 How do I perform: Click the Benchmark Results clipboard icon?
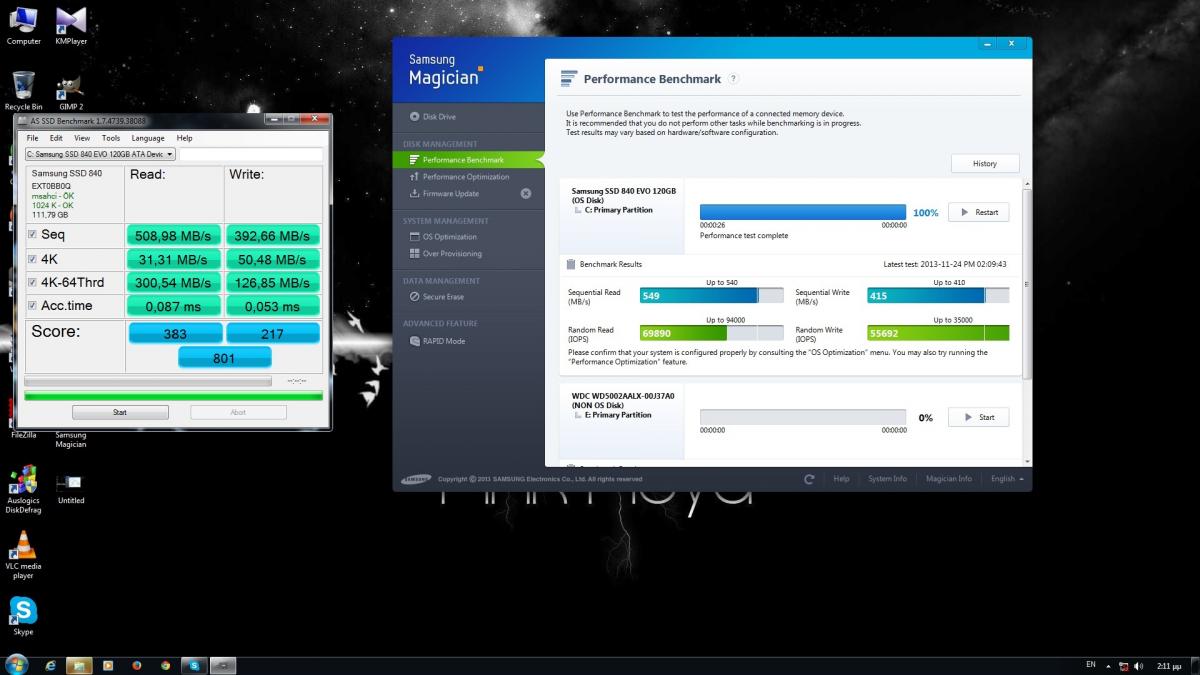pyautogui.click(x=571, y=264)
